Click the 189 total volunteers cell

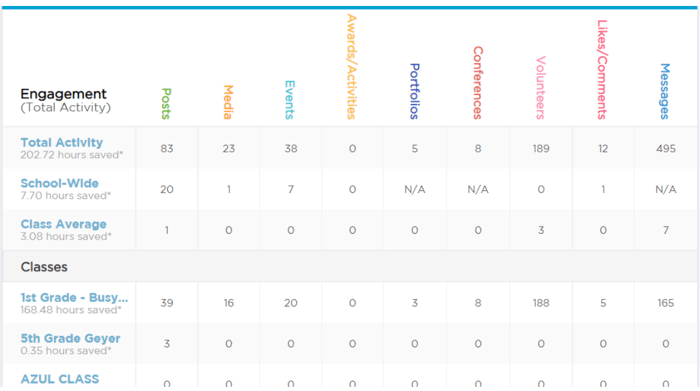[x=541, y=149]
